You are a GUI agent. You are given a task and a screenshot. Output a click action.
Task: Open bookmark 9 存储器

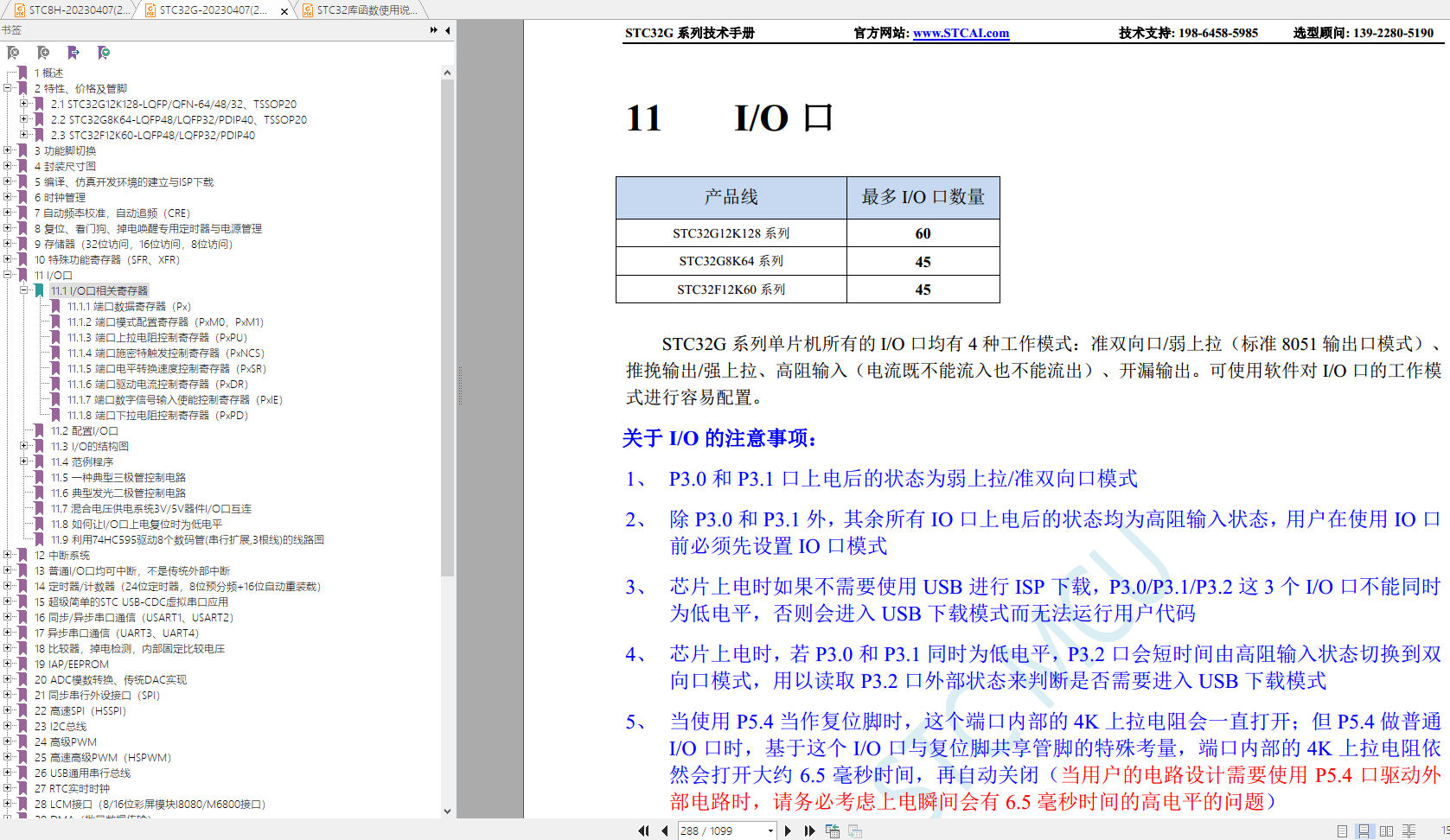(133, 244)
